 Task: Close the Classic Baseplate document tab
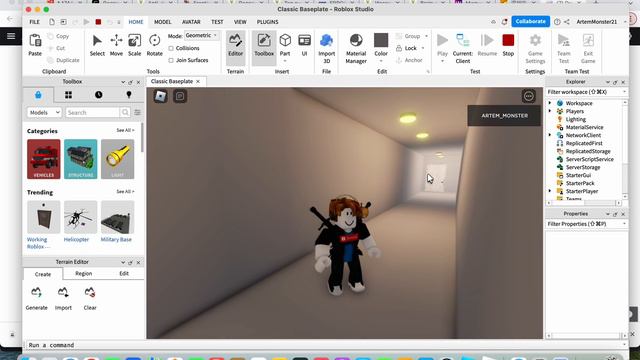[x=198, y=82]
